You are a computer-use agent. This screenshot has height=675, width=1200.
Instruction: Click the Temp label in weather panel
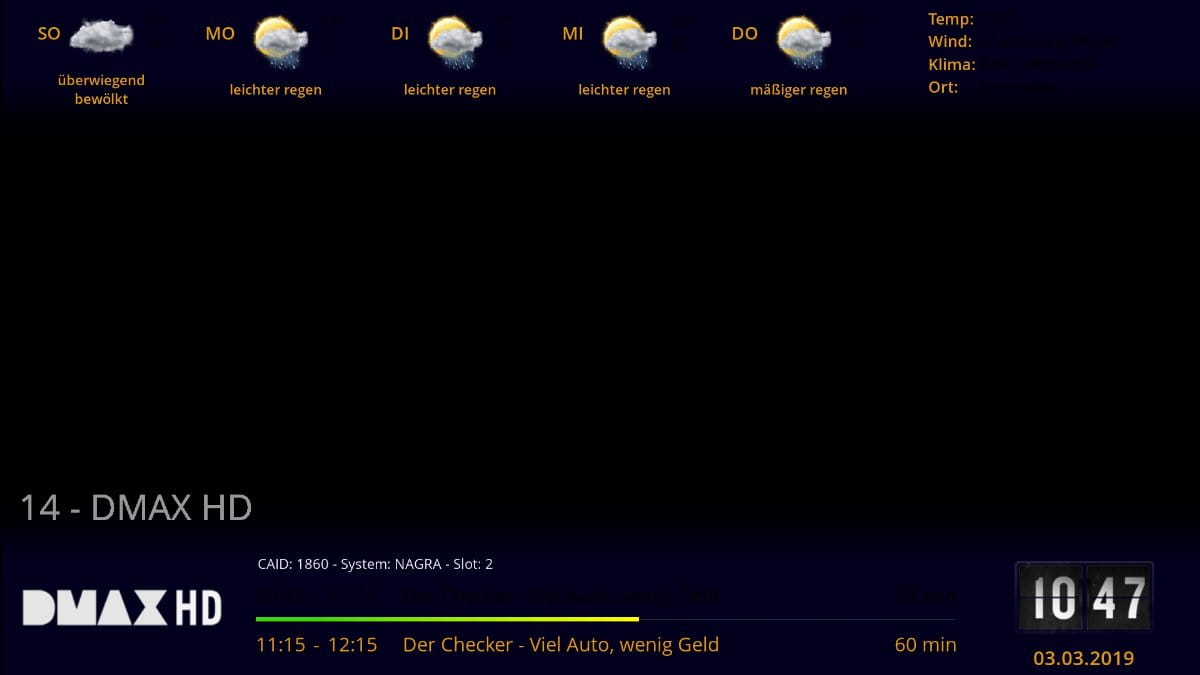(x=950, y=19)
